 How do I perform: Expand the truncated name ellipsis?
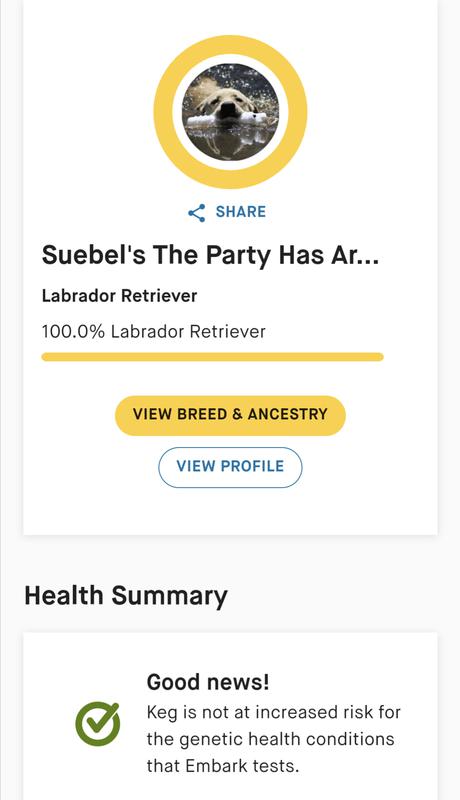(x=367, y=256)
